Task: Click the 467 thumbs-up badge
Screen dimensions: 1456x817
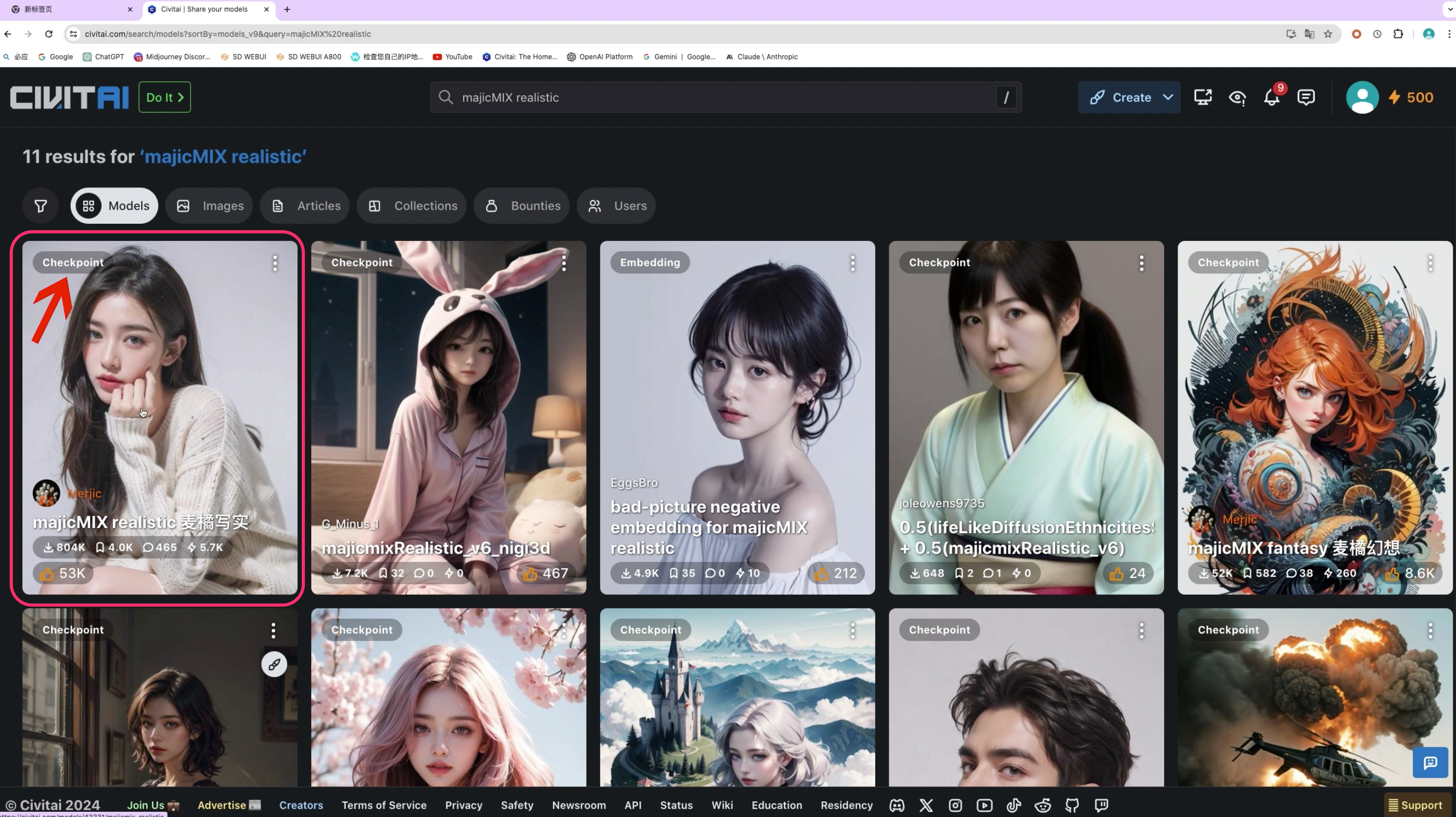Action: [x=545, y=573]
